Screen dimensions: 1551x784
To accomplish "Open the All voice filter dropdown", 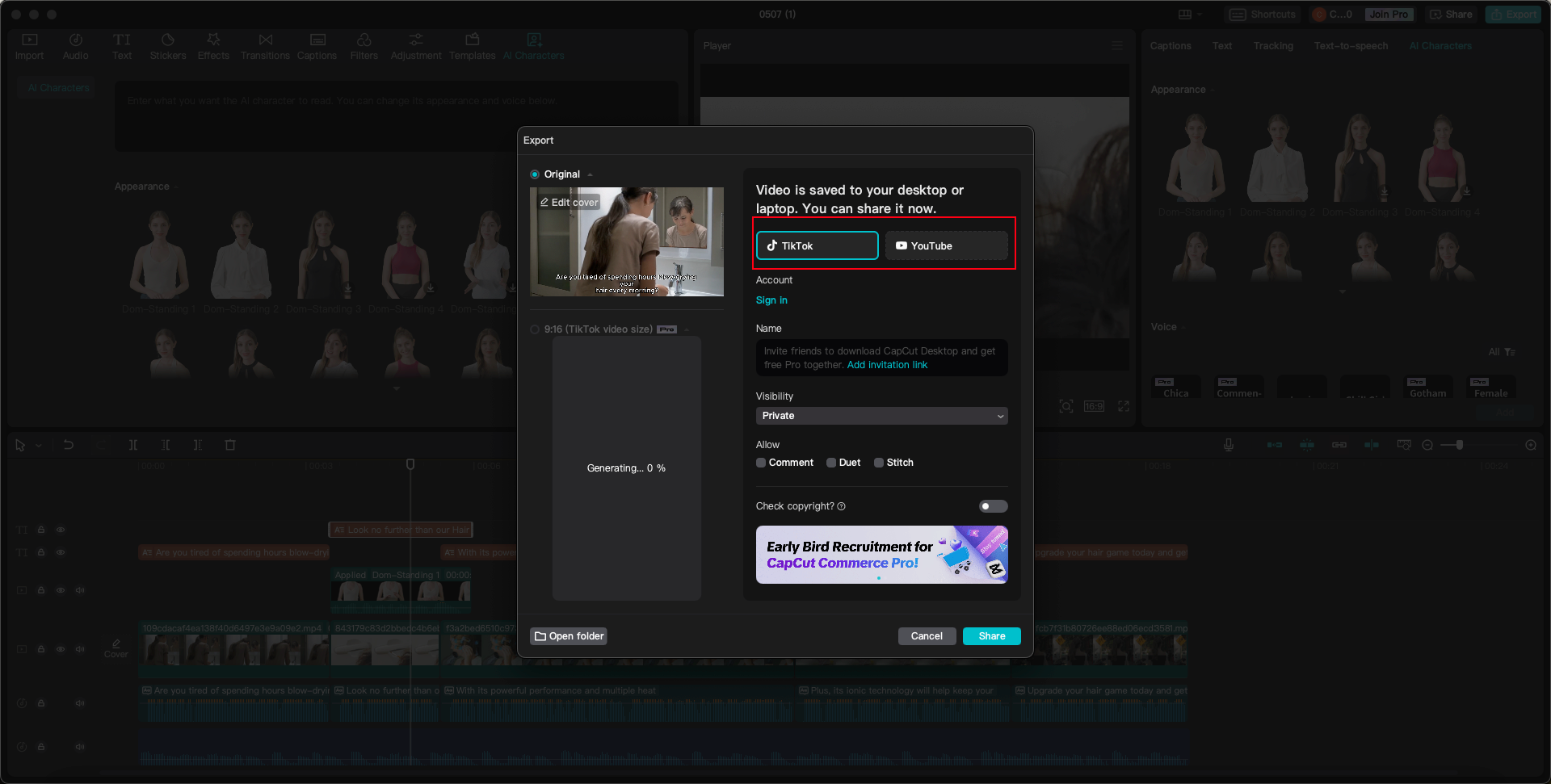I will tap(1502, 352).
